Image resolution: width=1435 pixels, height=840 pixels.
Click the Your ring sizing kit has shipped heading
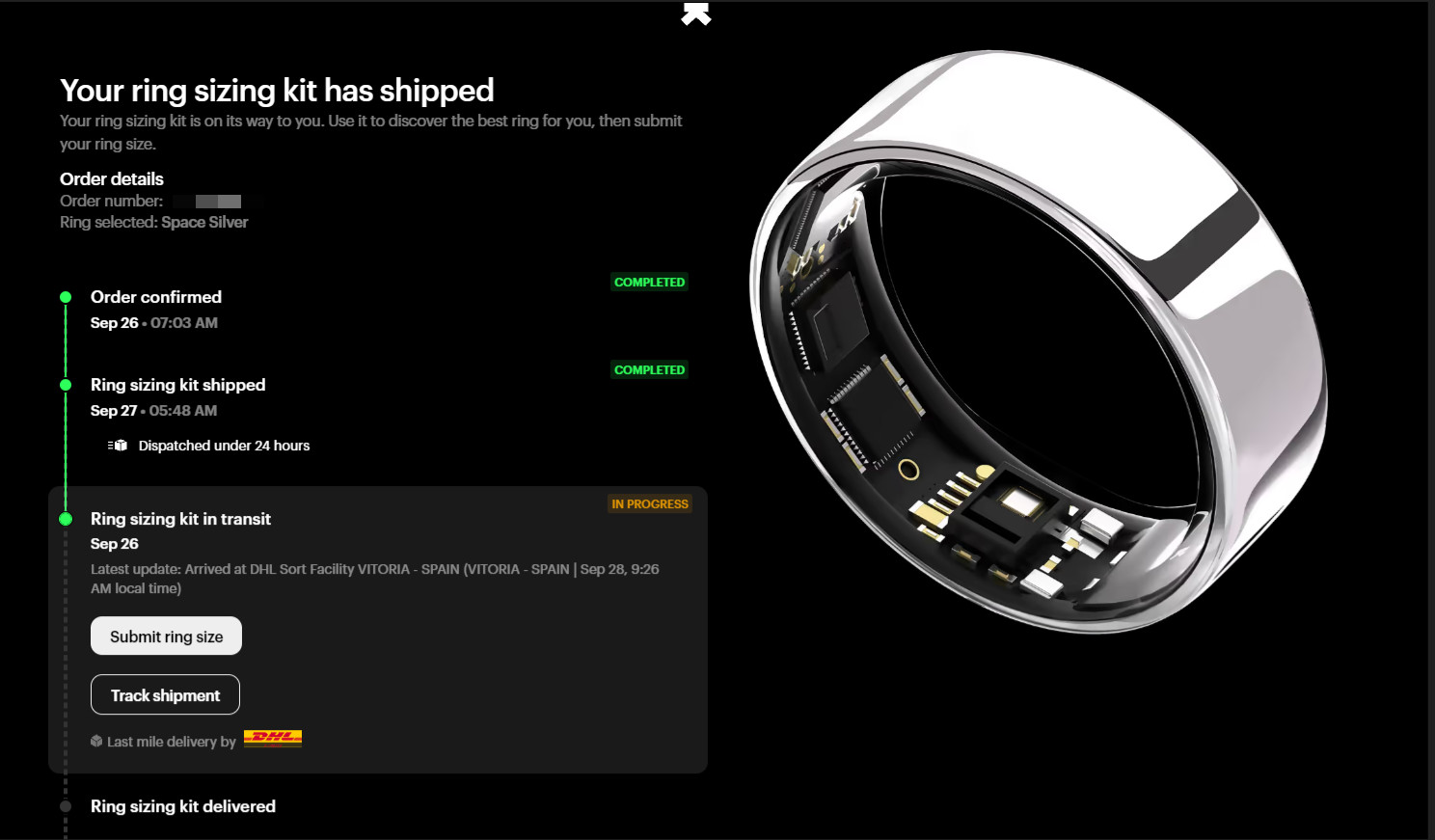click(277, 91)
